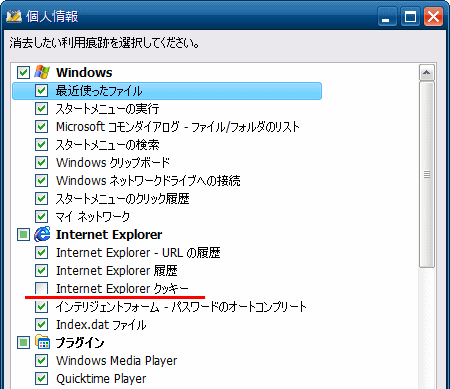Uncheck スタートメニューのクリック履歴 checkbox
The image size is (450, 389).
tap(41, 198)
